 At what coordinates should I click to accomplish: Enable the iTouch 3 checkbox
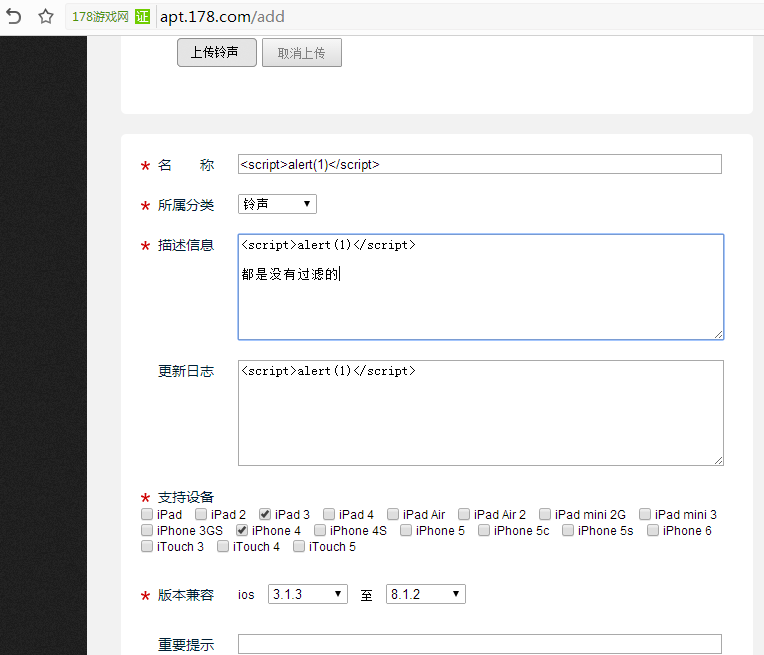tap(147, 546)
